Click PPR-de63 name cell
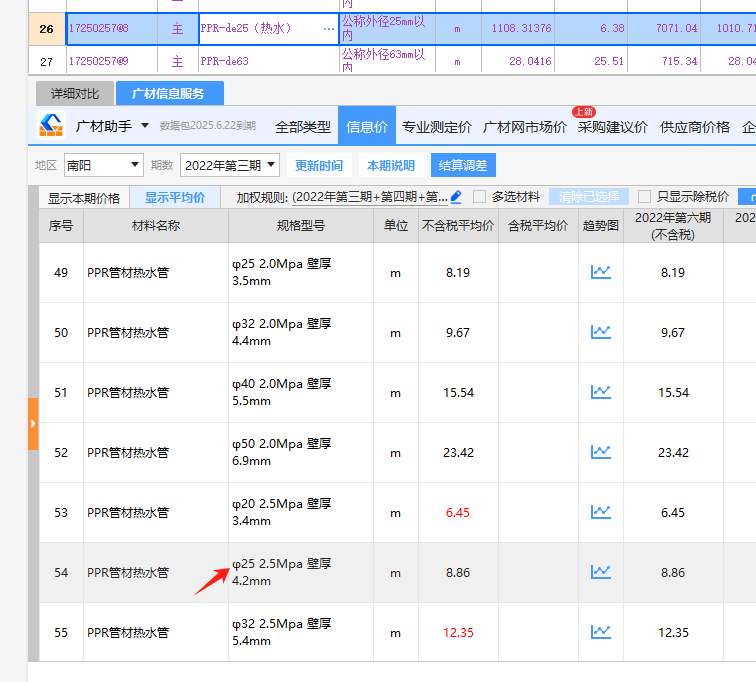This screenshot has height=682, width=756. pyautogui.click(x=268, y=61)
